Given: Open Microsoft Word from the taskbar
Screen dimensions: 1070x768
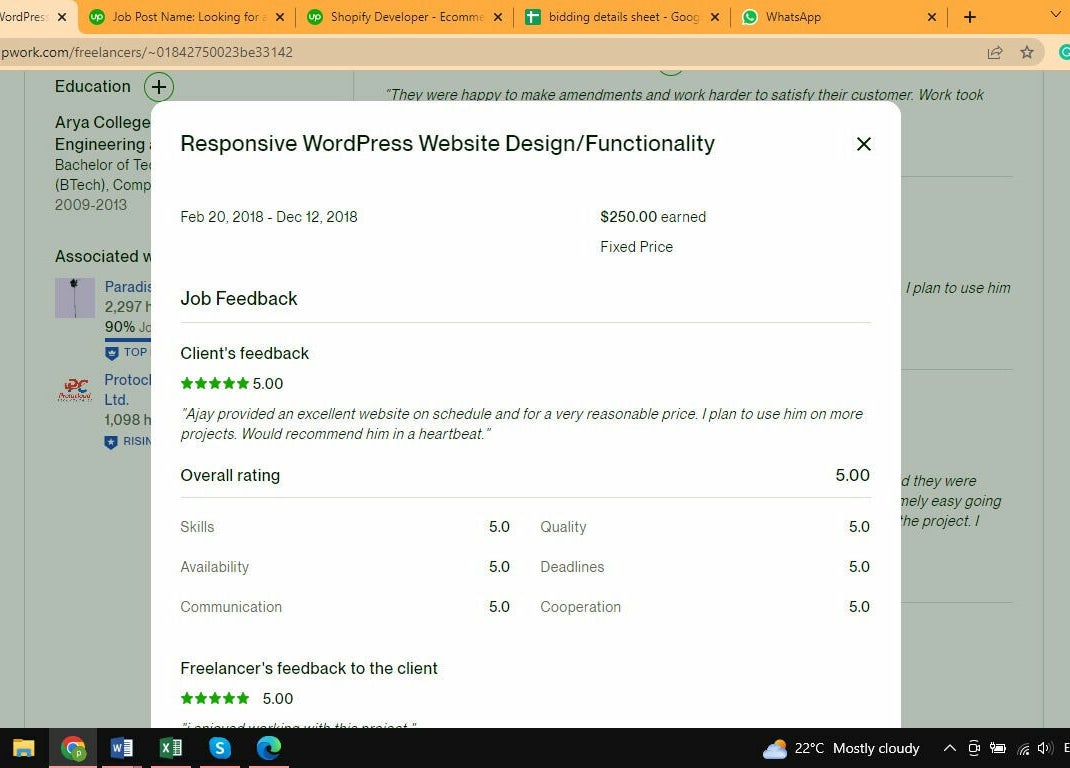Looking at the screenshot, I should pyautogui.click(x=122, y=748).
